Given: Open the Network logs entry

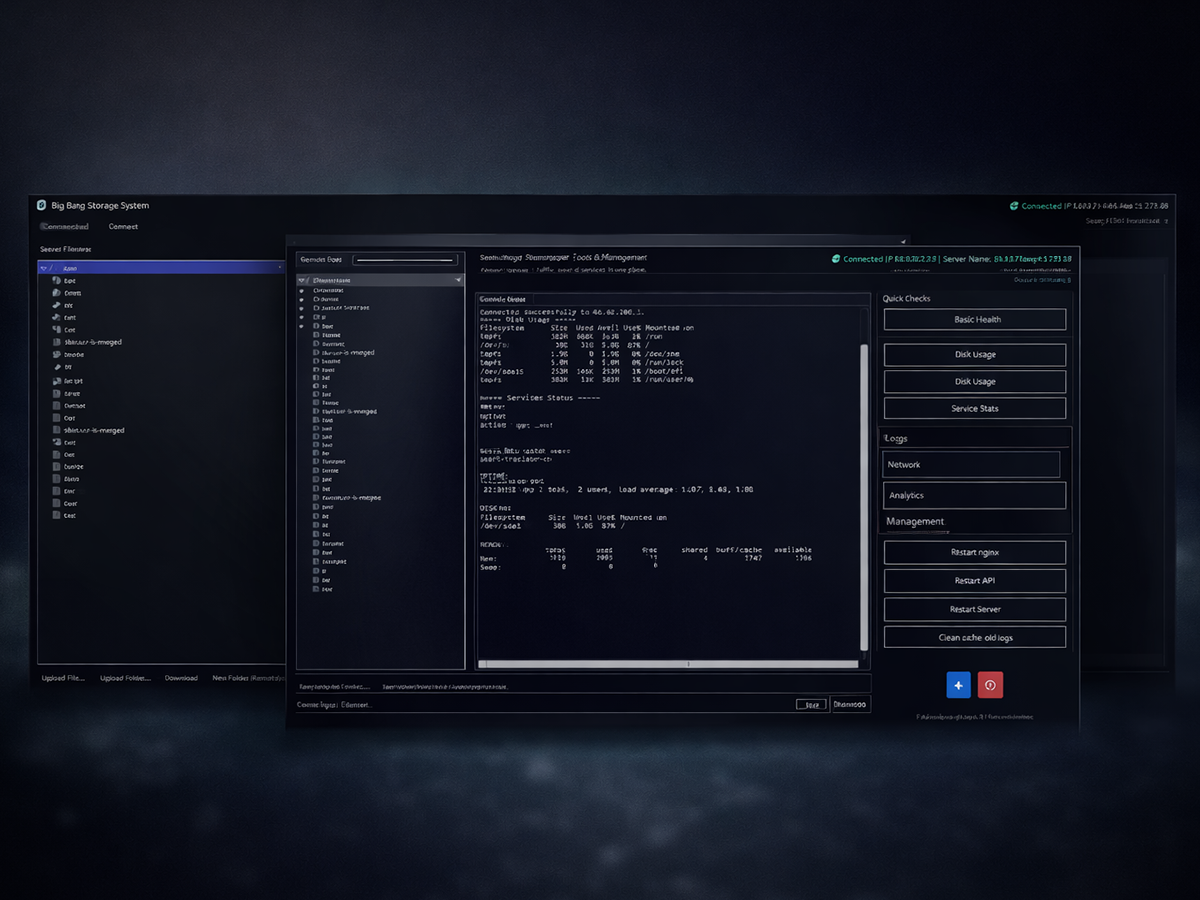Looking at the screenshot, I should pyautogui.click(x=972, y=465).
